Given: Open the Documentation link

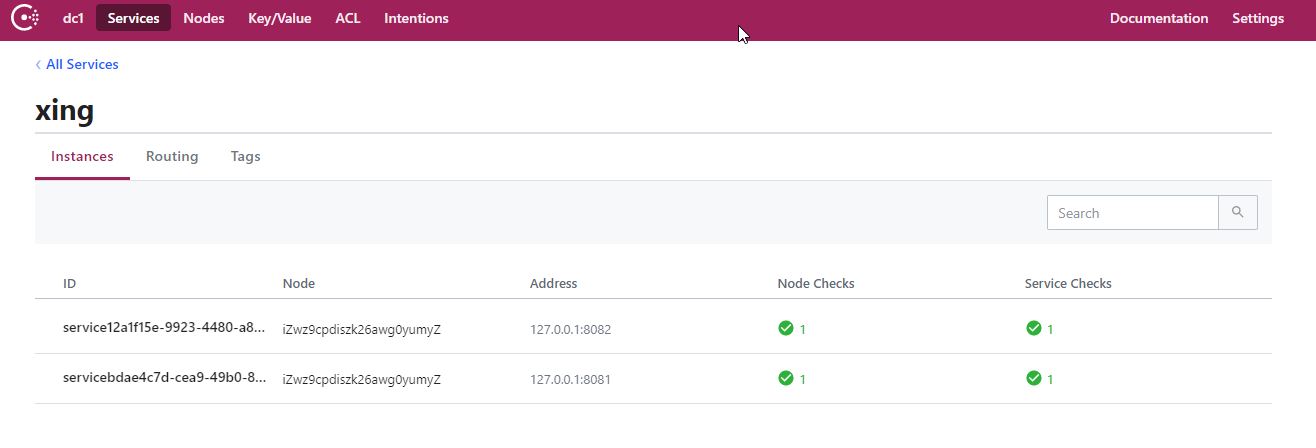Looking at the screenshot, I should [x=1159, y=18].
